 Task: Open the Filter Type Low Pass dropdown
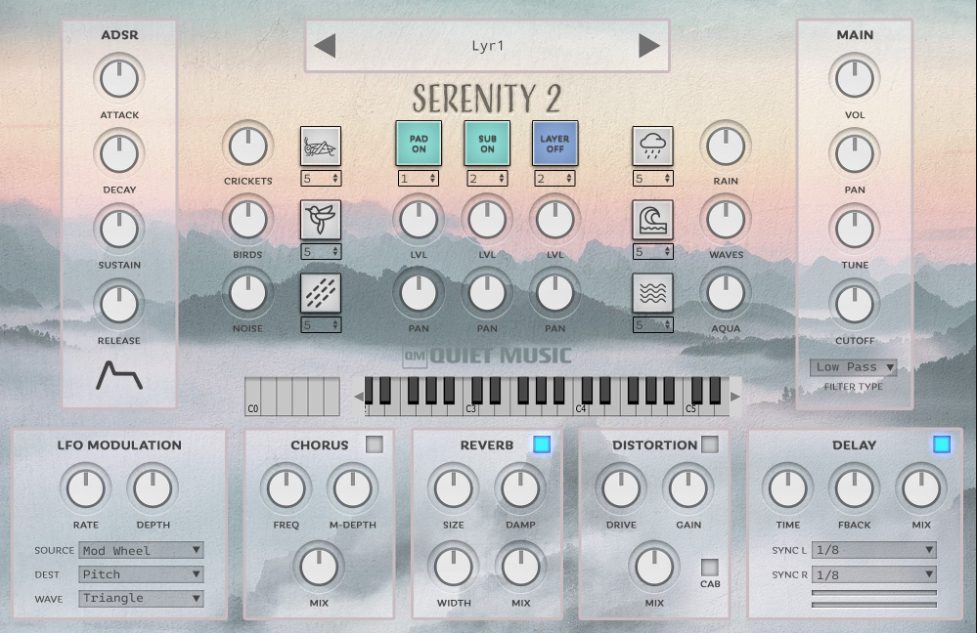pyautogui.click(x=853, y=367)
